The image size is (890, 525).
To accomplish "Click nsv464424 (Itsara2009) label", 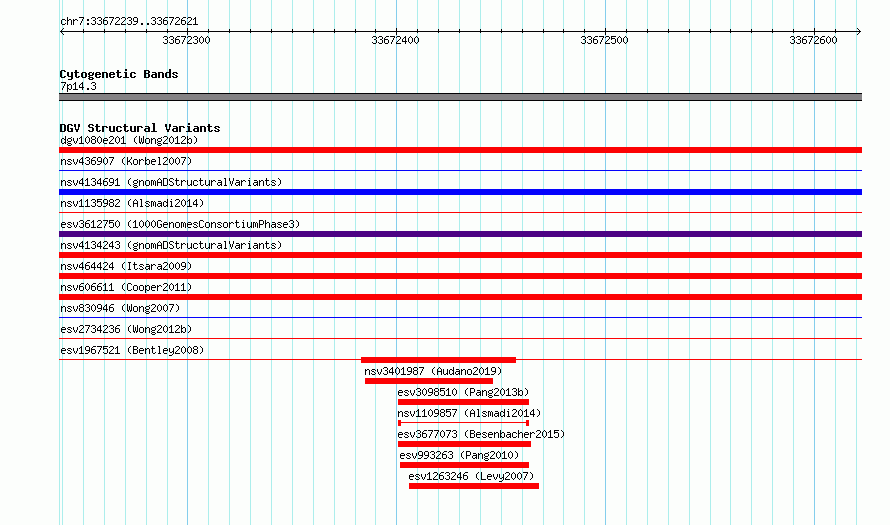I will 126,266.
